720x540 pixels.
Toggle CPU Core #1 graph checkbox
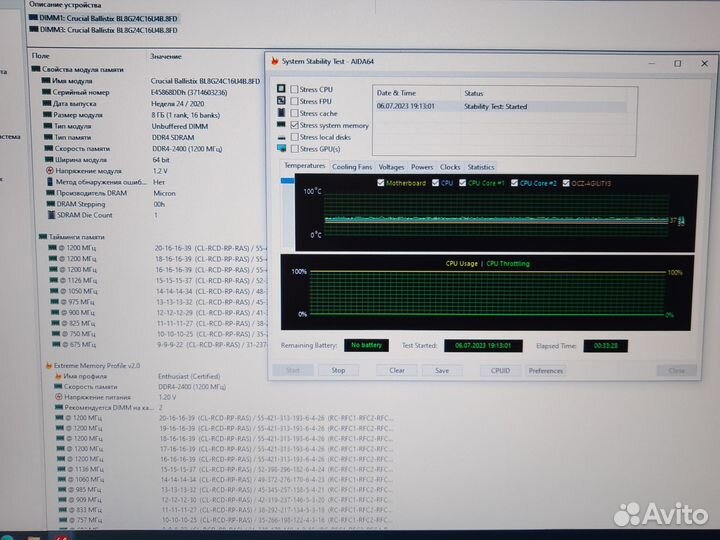pyautogui.click(x=462, y=183)
